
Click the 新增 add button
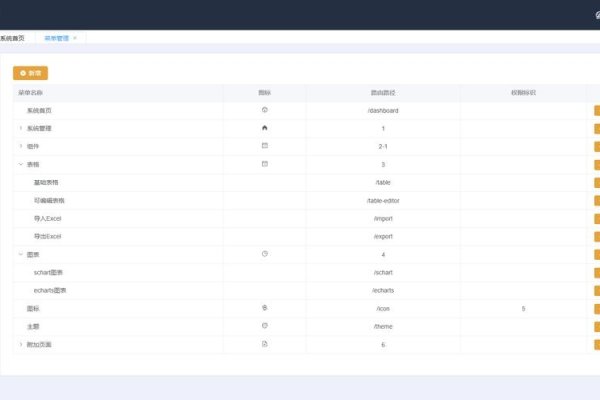(30, 73)
